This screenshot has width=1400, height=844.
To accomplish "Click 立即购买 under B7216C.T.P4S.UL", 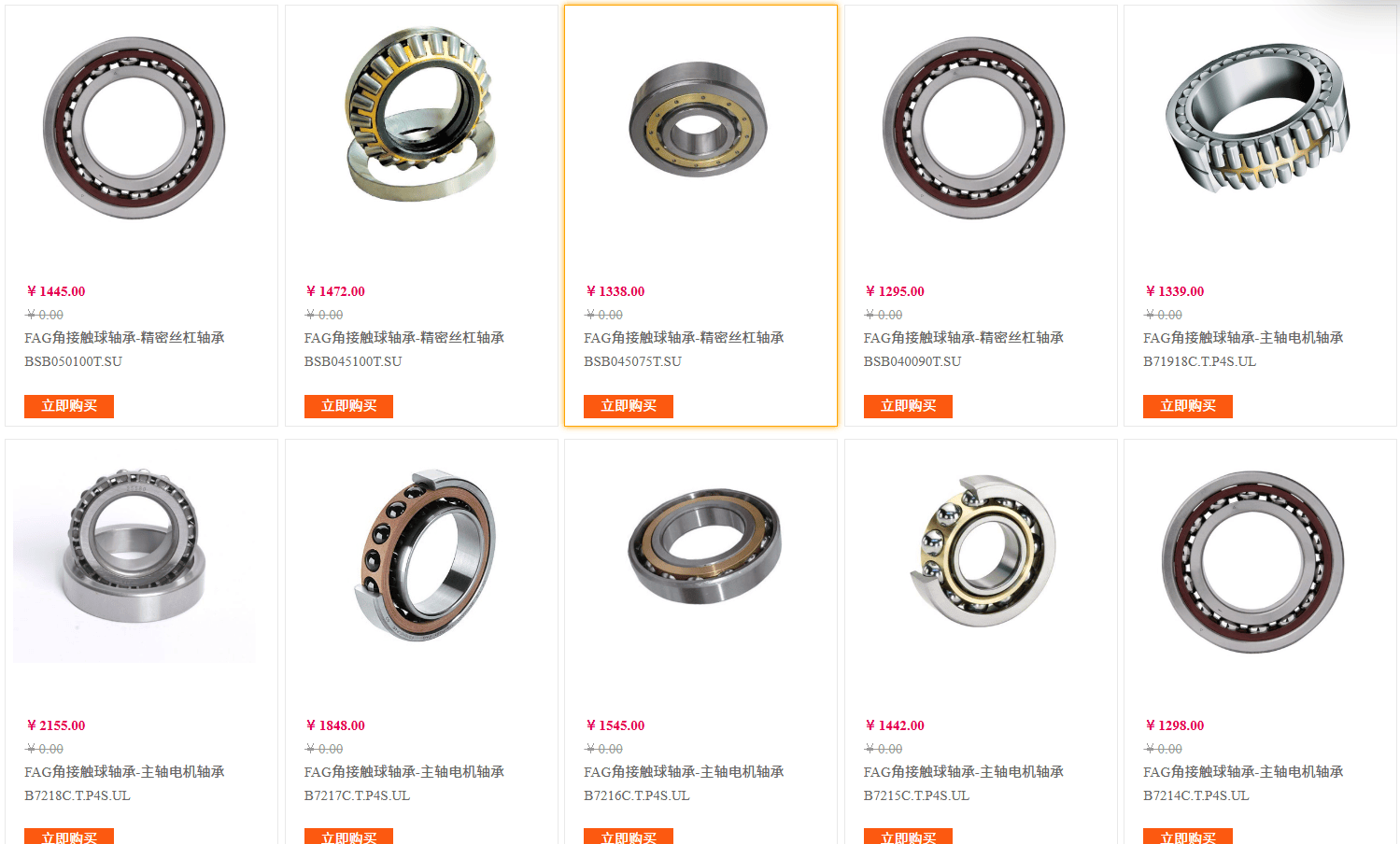I will coord(629,837).
